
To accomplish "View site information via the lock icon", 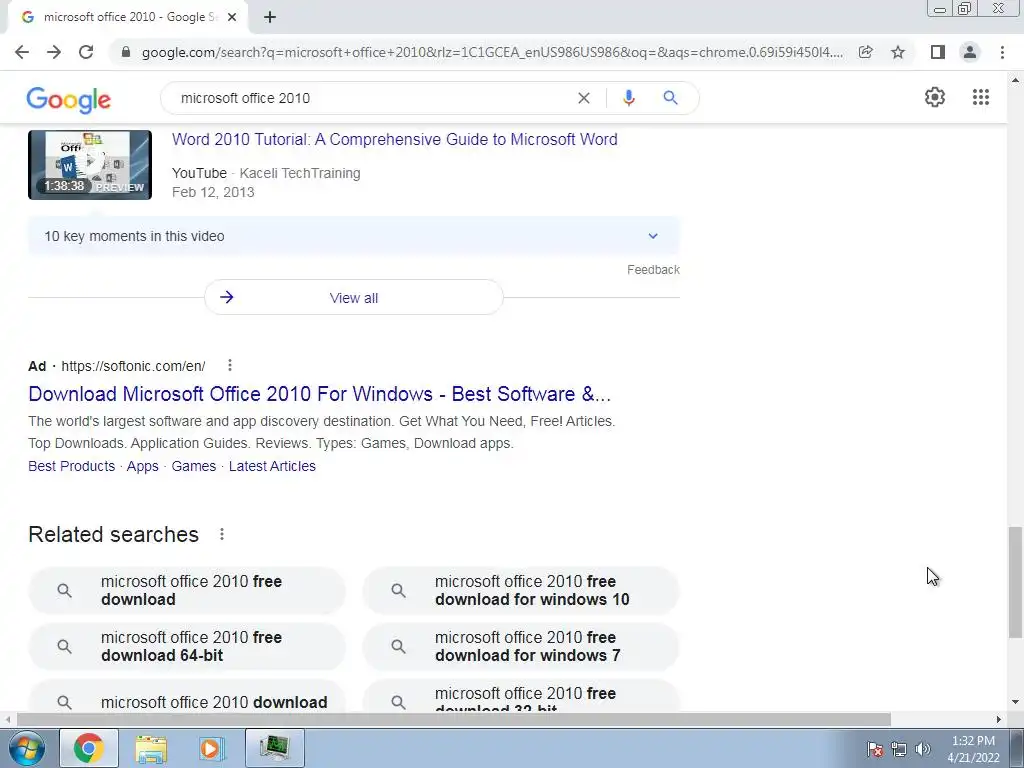I will pyautogui.click(x=126, y=52).
